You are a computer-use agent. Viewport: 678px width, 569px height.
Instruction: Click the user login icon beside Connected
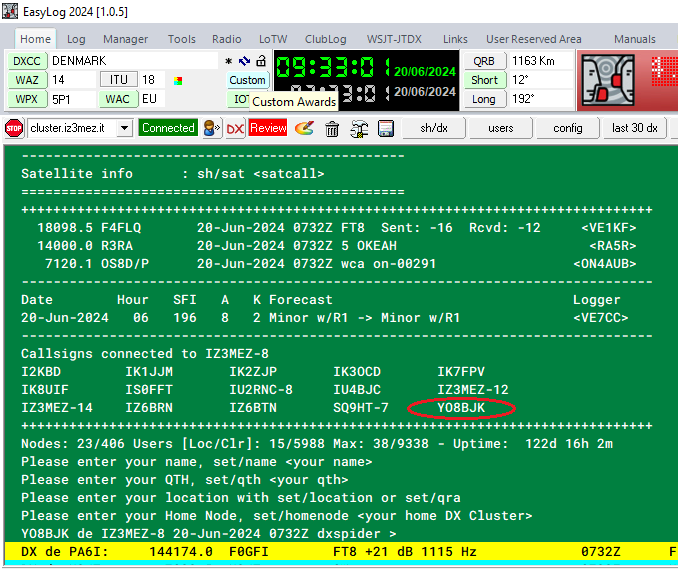[x=211, y=128]
